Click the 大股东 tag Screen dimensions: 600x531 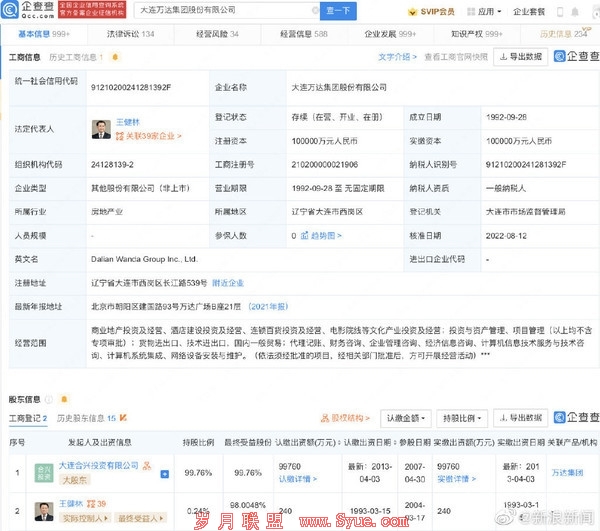pyautogui.click(x=74, y=480)
